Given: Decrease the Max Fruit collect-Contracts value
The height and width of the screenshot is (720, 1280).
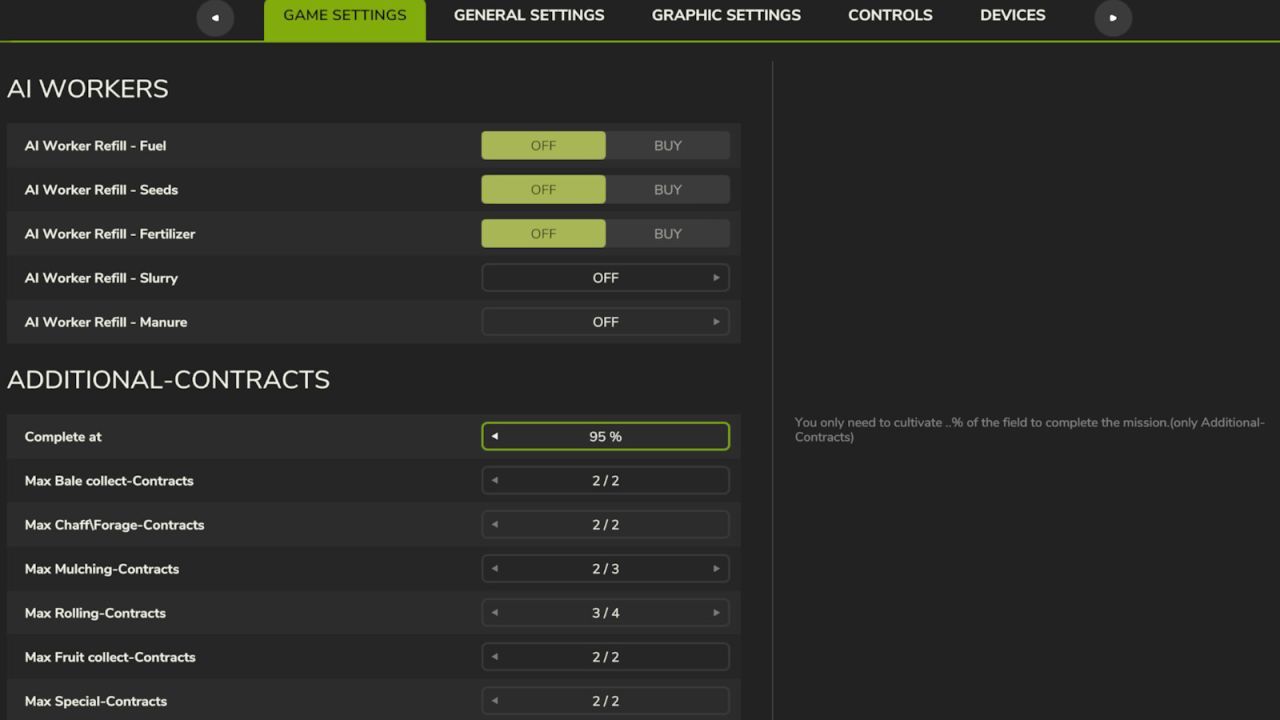Looking at the screenshot, I should [494, 657].
